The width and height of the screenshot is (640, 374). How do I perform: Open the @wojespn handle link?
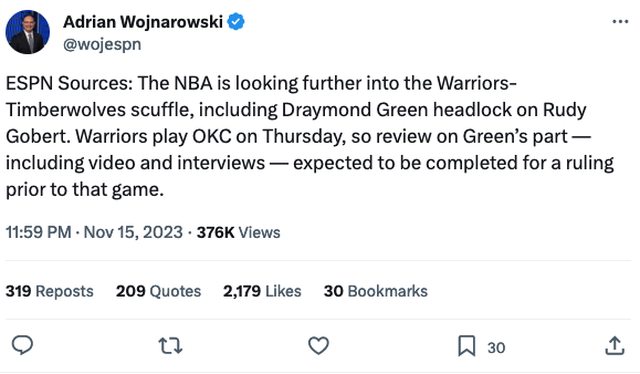[102, 44]
